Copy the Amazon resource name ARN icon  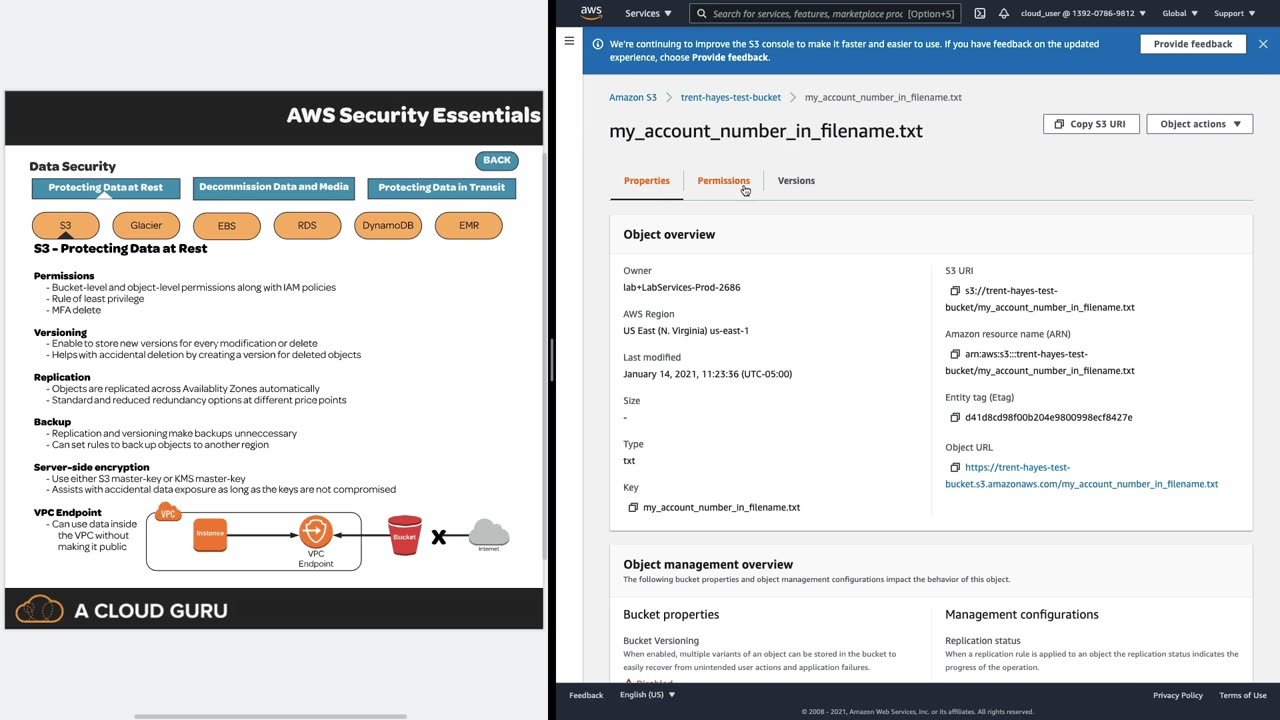[x=955, y=354]
